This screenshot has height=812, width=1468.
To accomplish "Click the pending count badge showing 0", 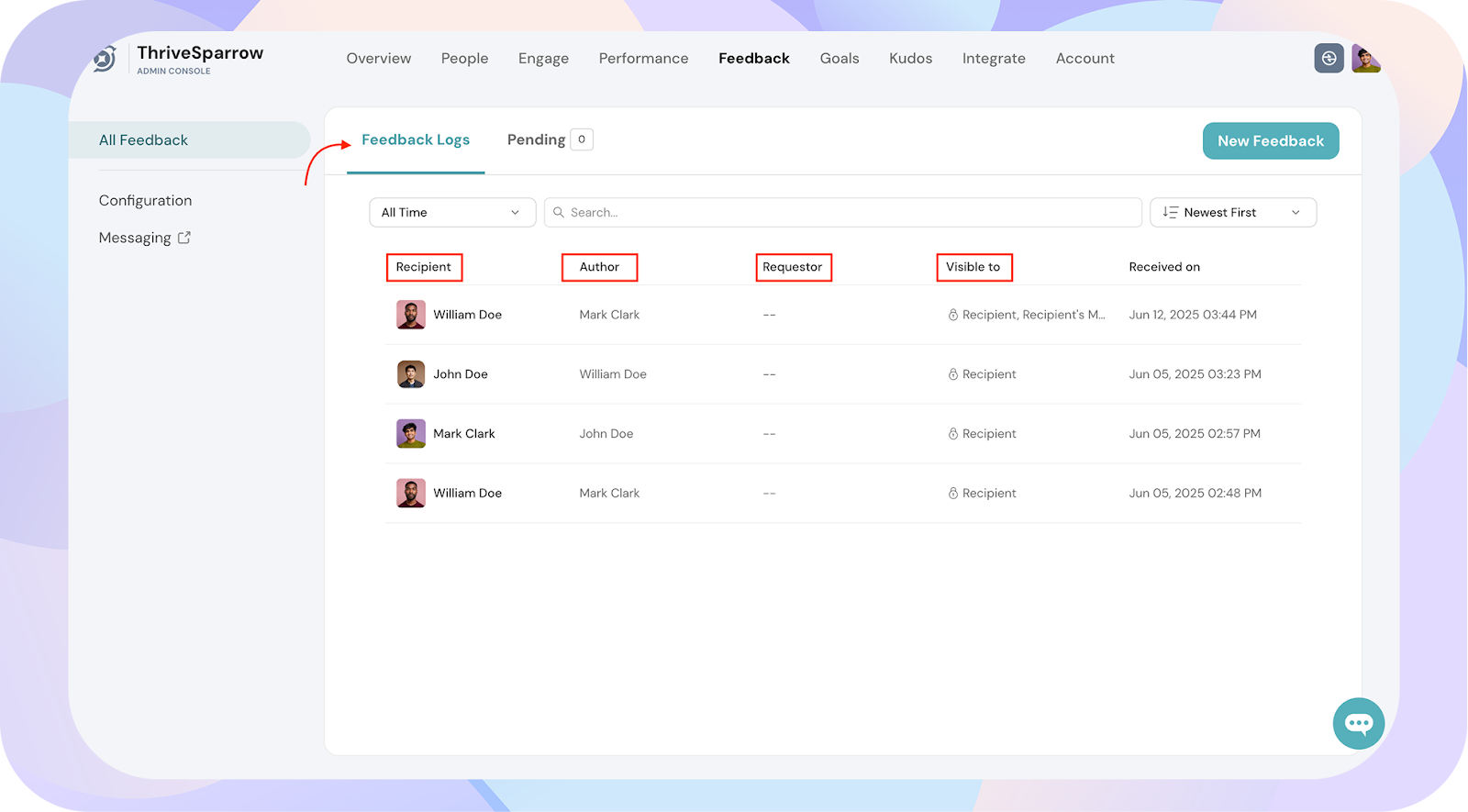I will tap(582, 139).
